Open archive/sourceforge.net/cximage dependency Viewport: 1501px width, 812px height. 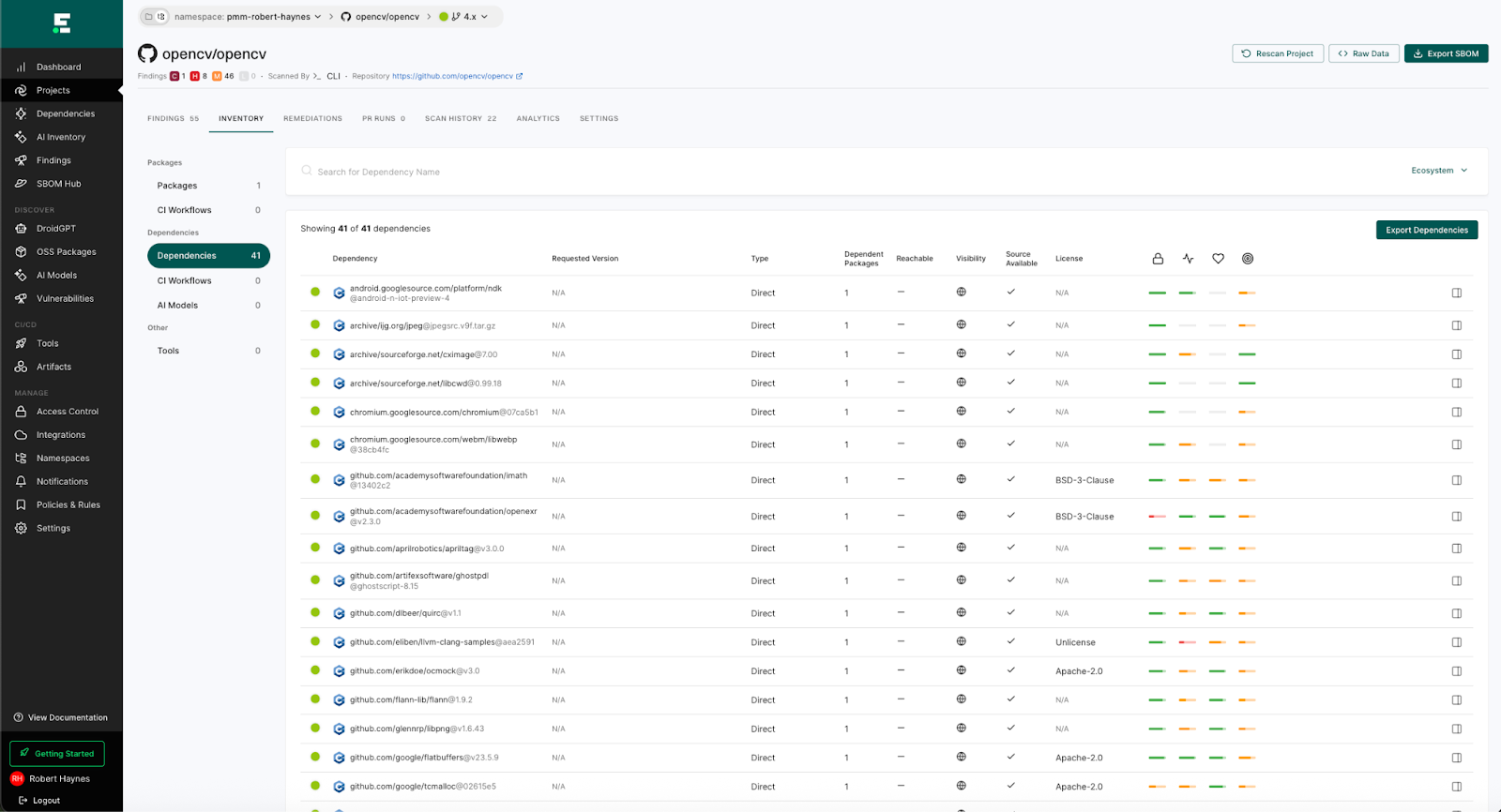point(423,354)
